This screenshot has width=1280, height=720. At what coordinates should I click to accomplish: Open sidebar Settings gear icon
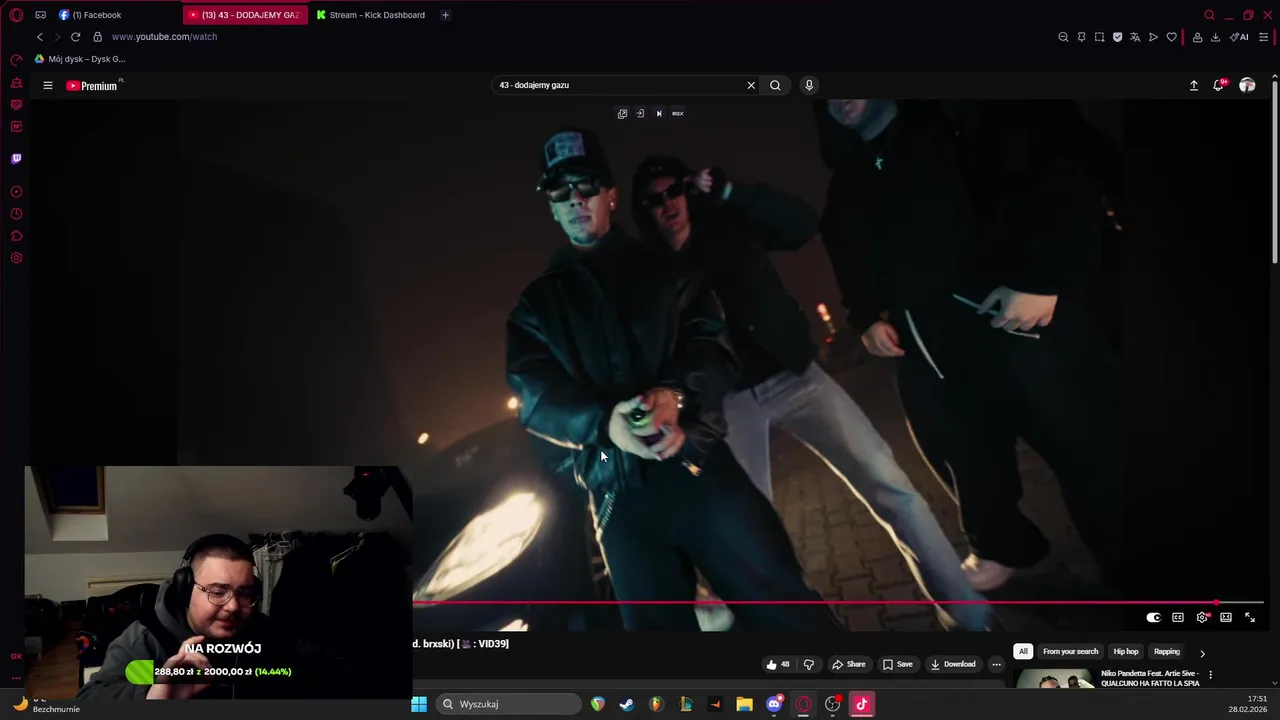coord(16,258)
